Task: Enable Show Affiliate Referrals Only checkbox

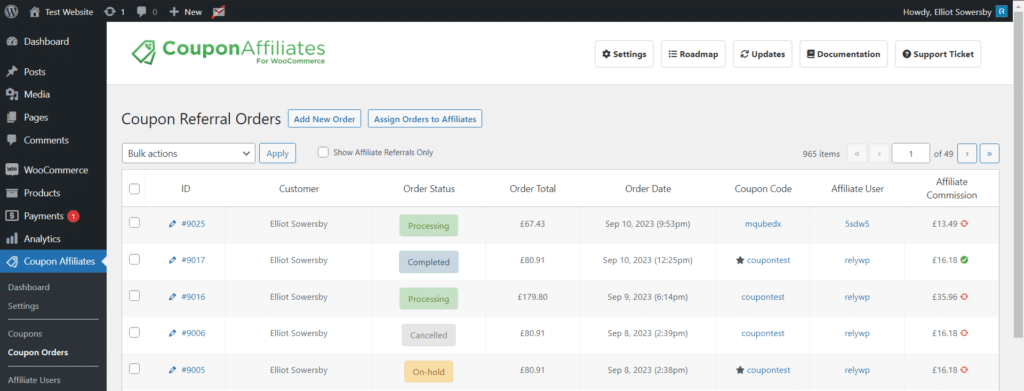Action: (323, 152)
